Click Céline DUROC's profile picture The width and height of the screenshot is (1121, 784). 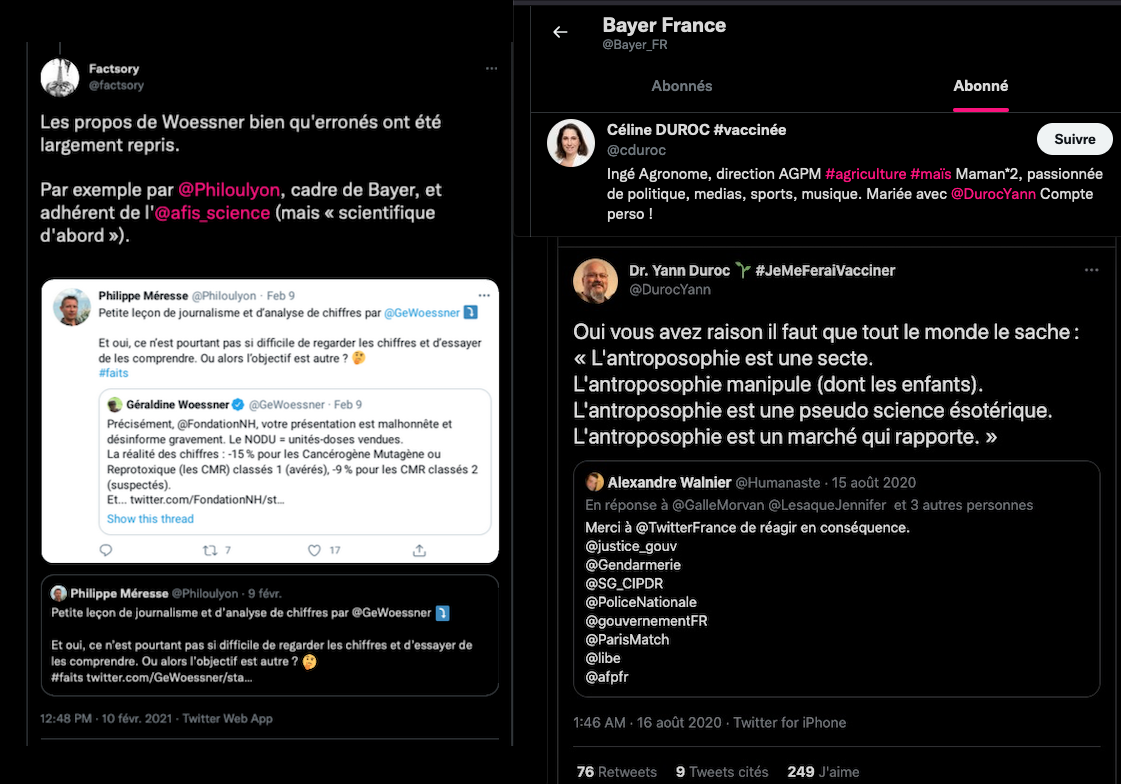571,143
